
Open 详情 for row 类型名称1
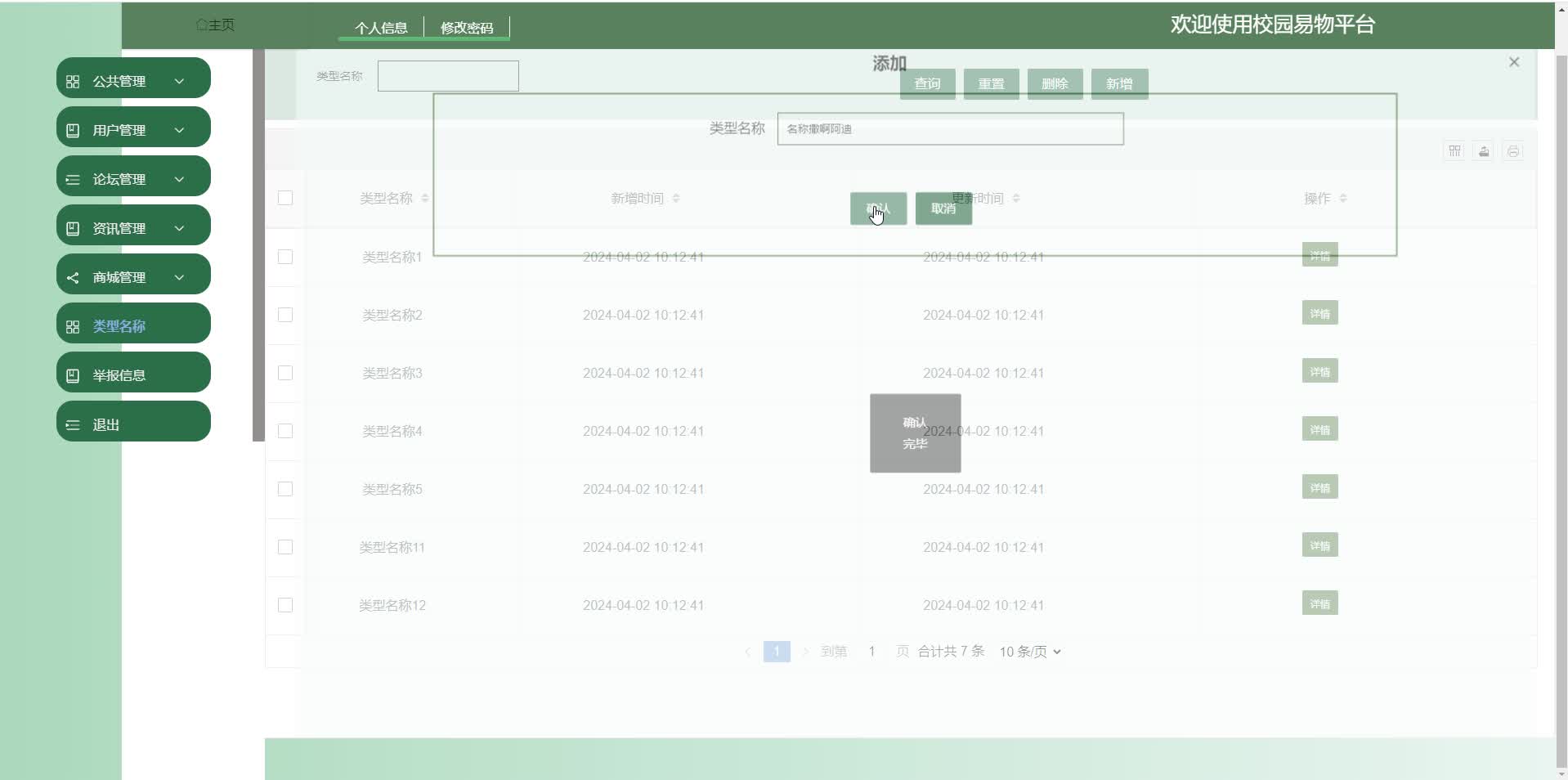[x=1319, y=255]
